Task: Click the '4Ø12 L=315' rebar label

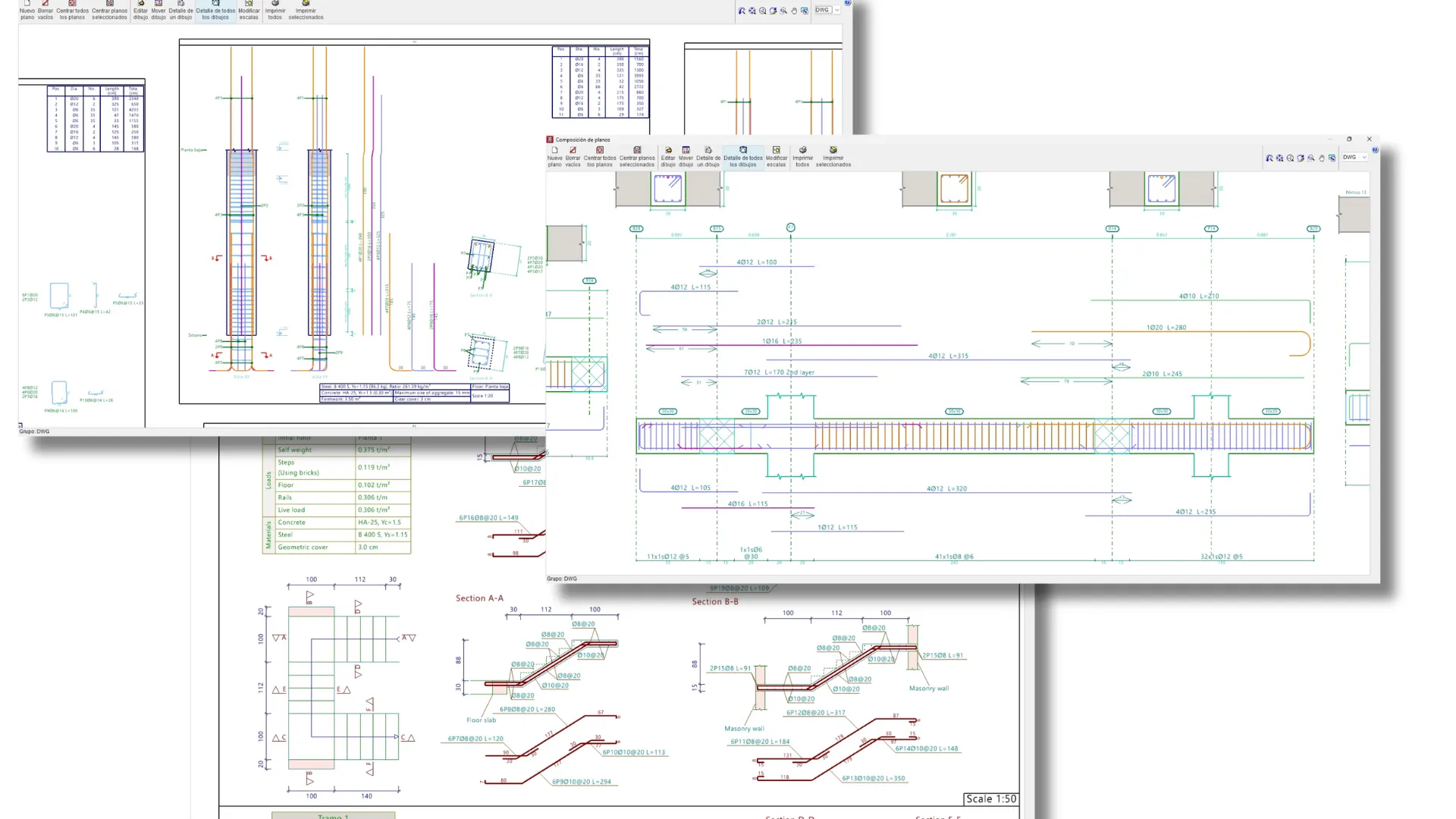Action: pos(948,356)
